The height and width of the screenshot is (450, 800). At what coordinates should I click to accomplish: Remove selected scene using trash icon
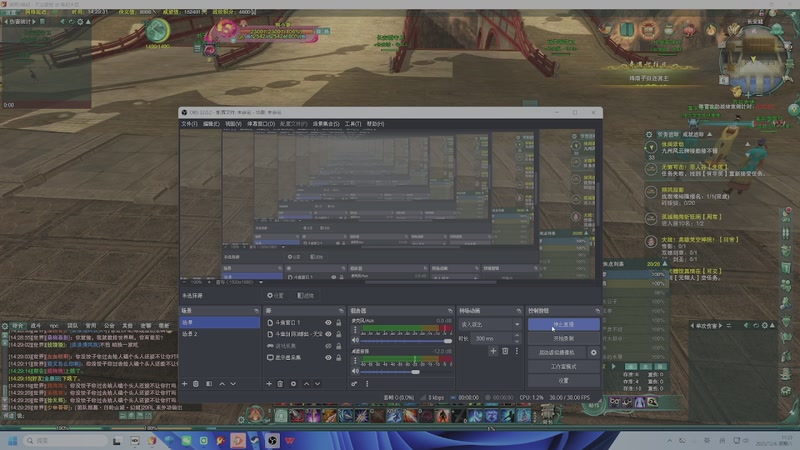196,384
